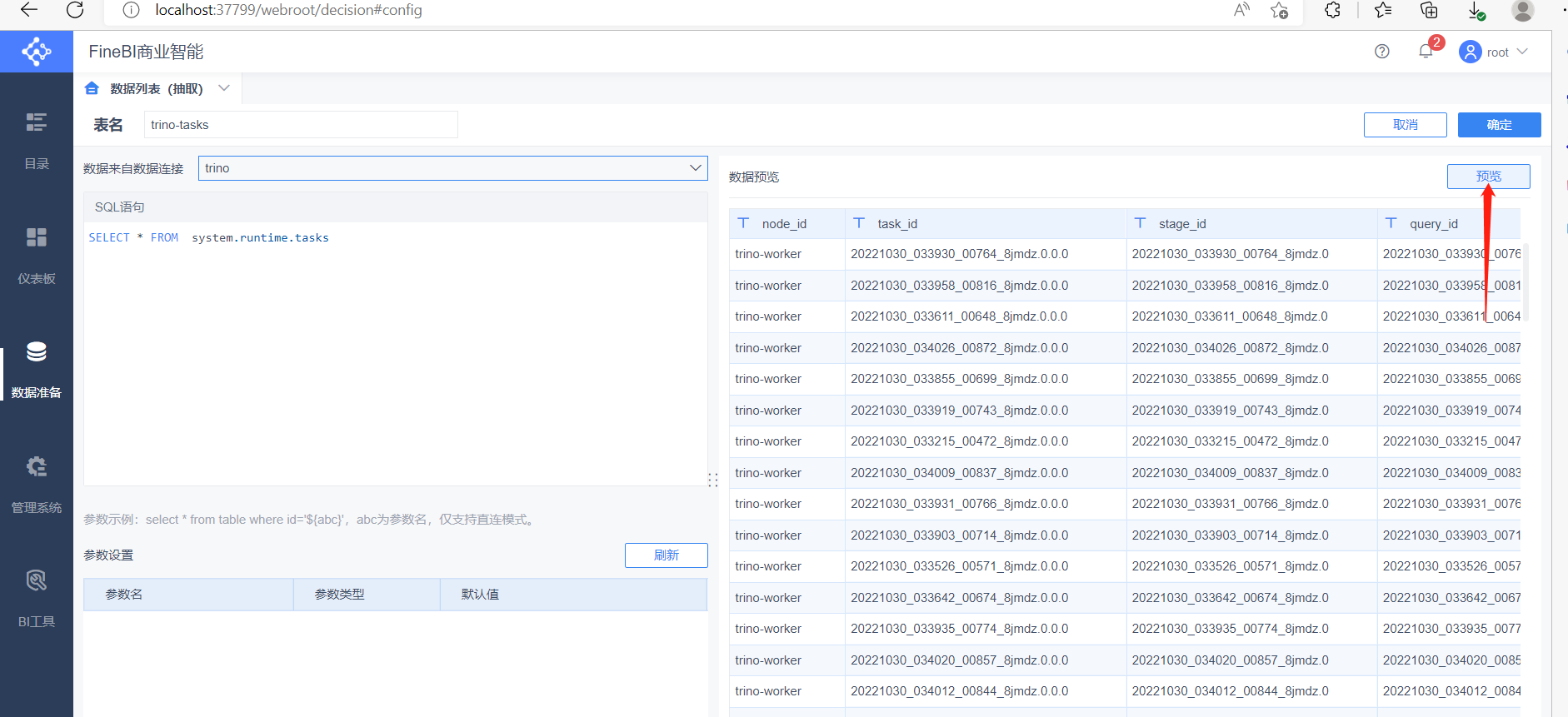Image resolution: width=1568 pixels, height=717 pixels.
Task: Click the preview table vertical scrollbar
Action: coord(1525,283)
